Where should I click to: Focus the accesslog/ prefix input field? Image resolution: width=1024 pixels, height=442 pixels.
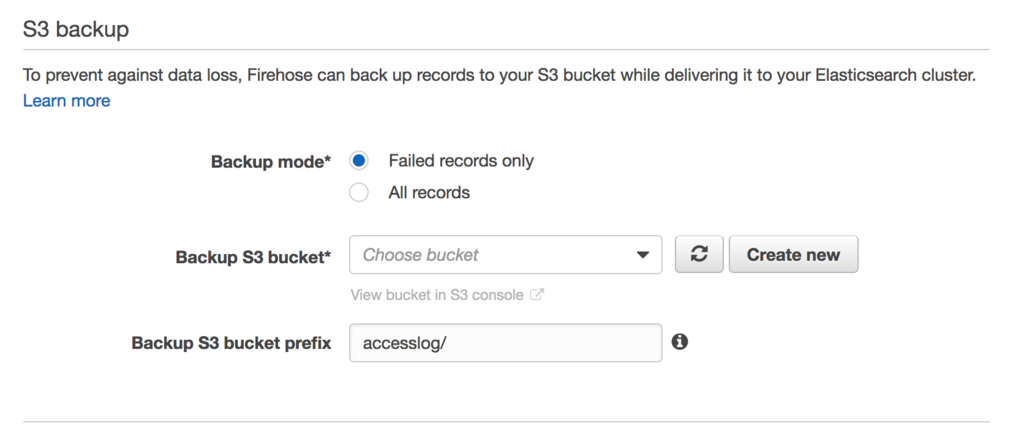tap(505, 343)
